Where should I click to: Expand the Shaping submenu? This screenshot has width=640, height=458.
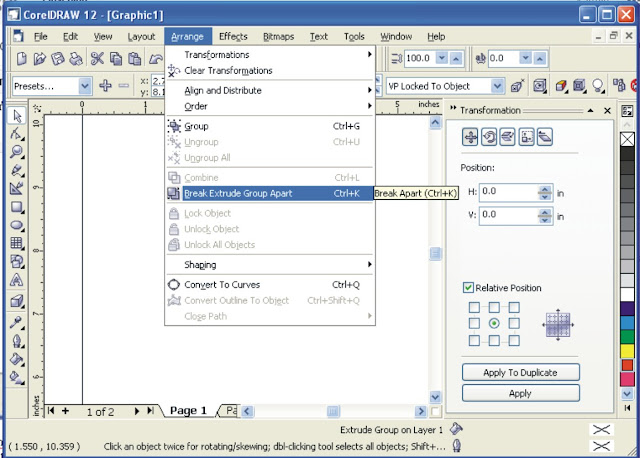pyautogui.click(x=270, y=265)
